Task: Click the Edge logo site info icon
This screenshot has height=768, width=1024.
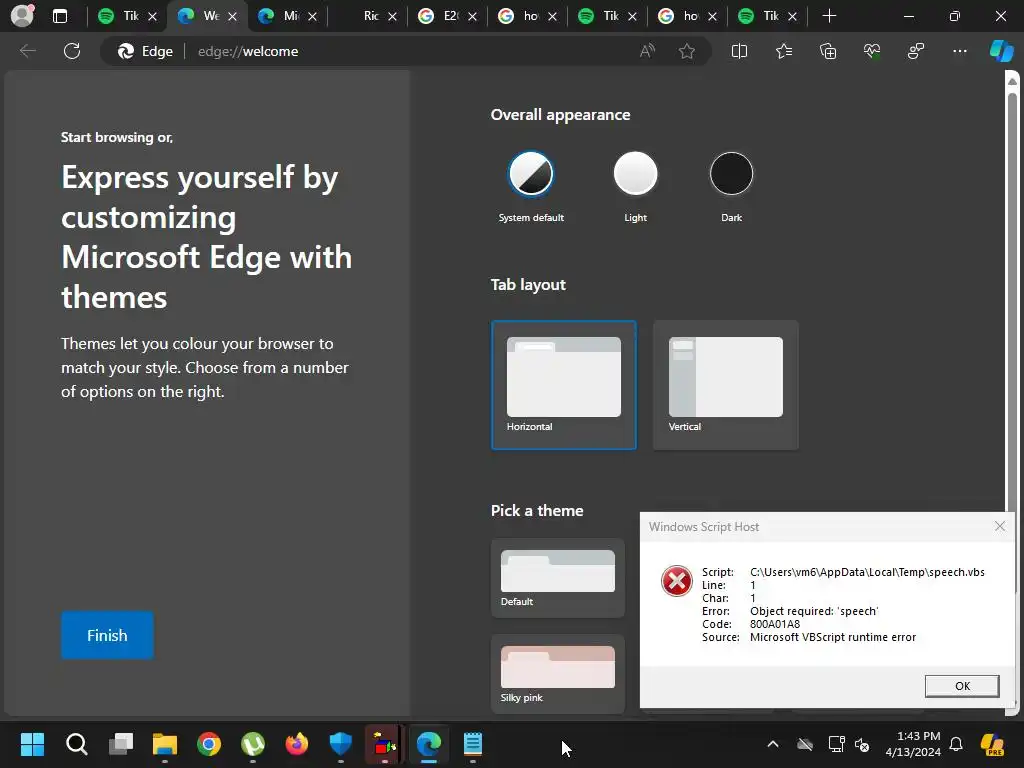Action: [x=125, y=51]
